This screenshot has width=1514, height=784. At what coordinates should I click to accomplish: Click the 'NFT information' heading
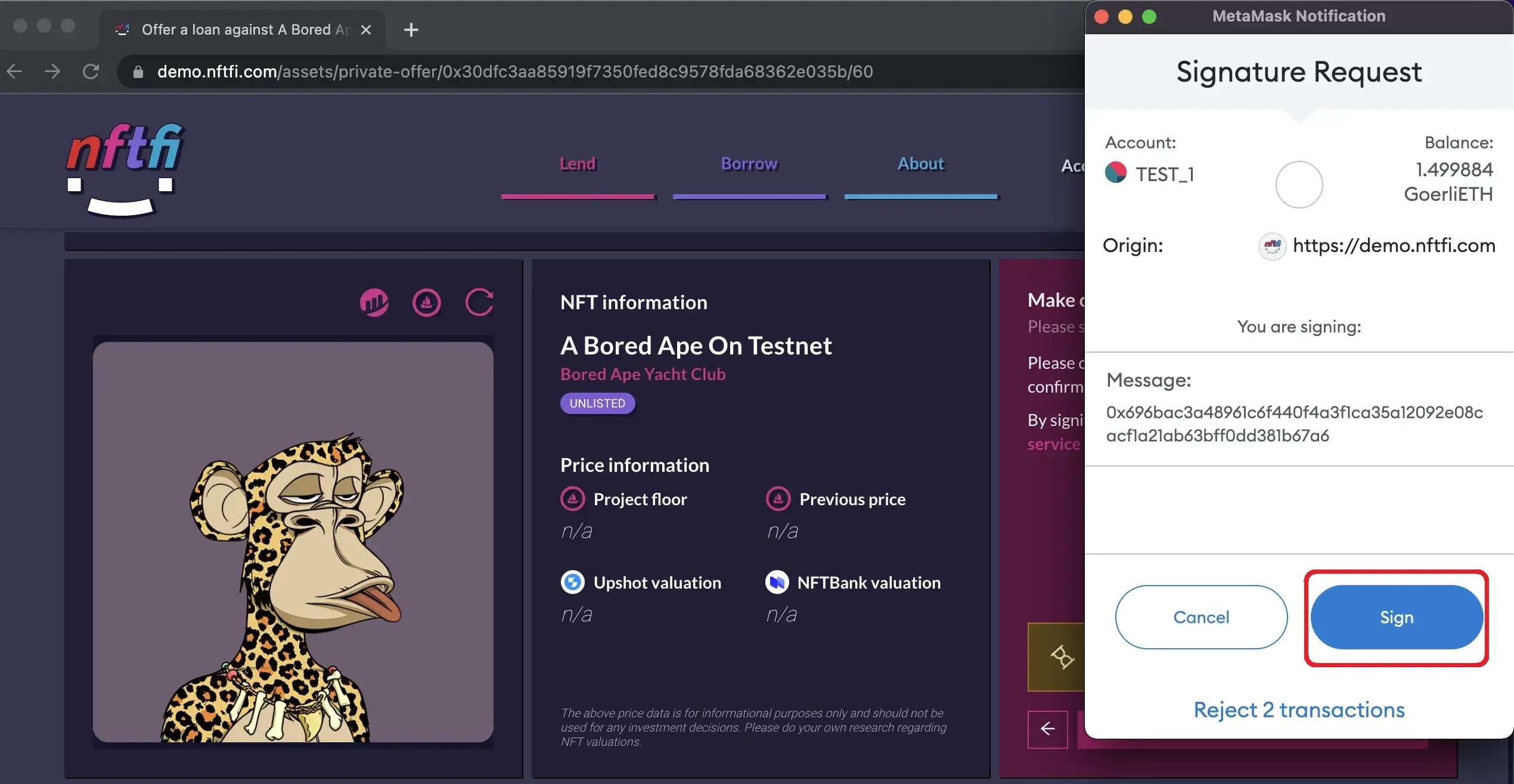click(x=634, y=303)
